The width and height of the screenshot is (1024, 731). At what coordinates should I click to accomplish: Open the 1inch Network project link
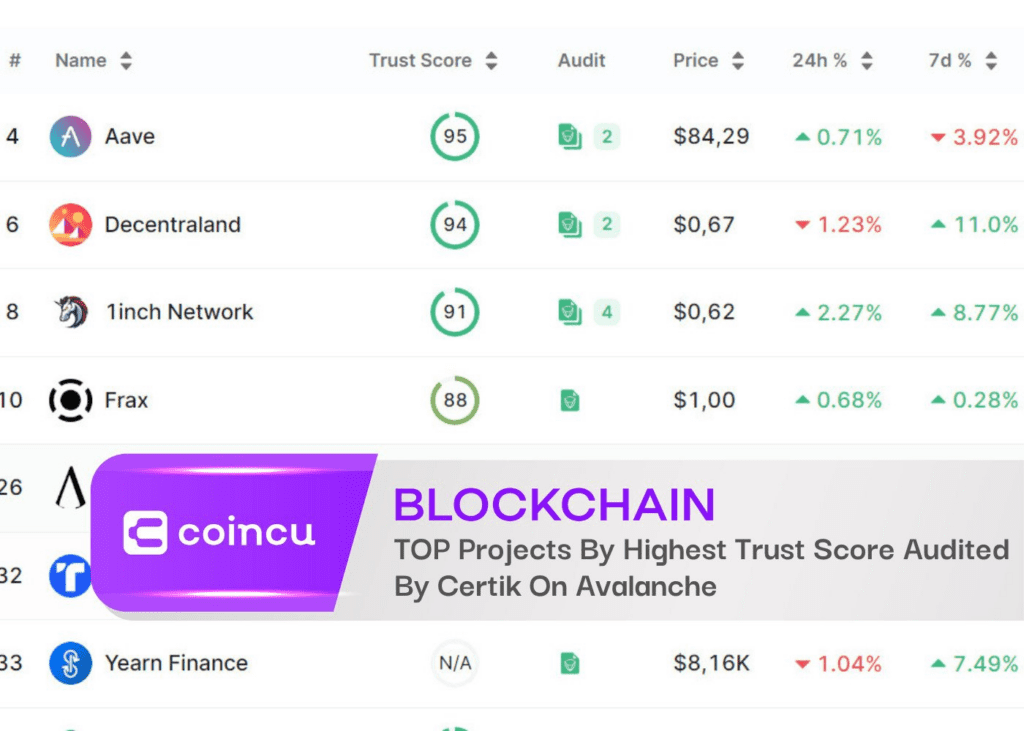(x=180, y=312)
